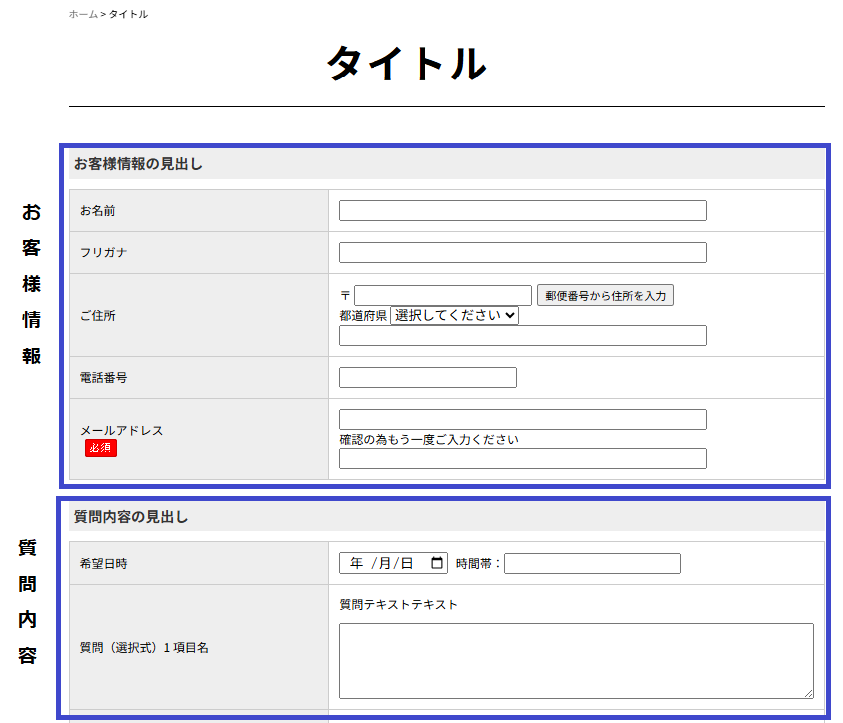Focus the 時間帯 text field
The image size is (843, 723).
592,564
